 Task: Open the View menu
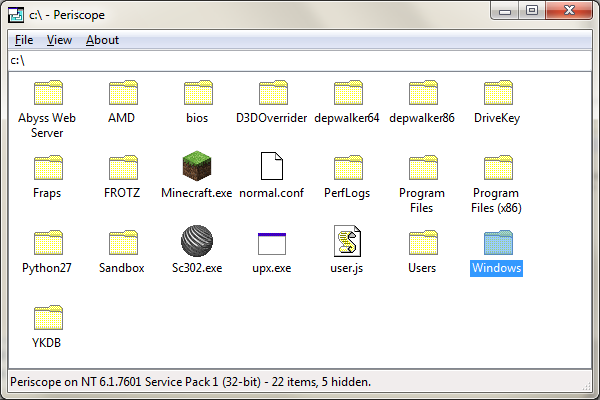click(x=59, y=40)
